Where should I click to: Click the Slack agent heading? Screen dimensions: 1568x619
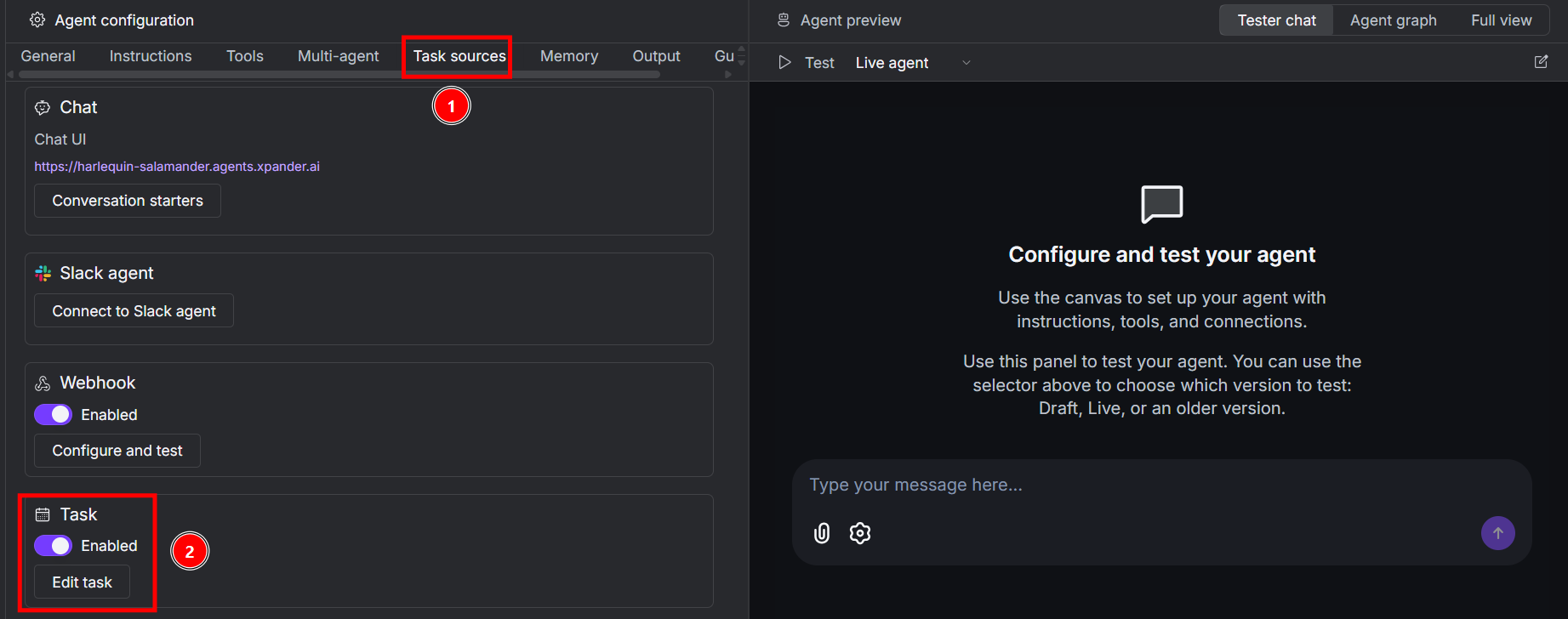(106, 273)
